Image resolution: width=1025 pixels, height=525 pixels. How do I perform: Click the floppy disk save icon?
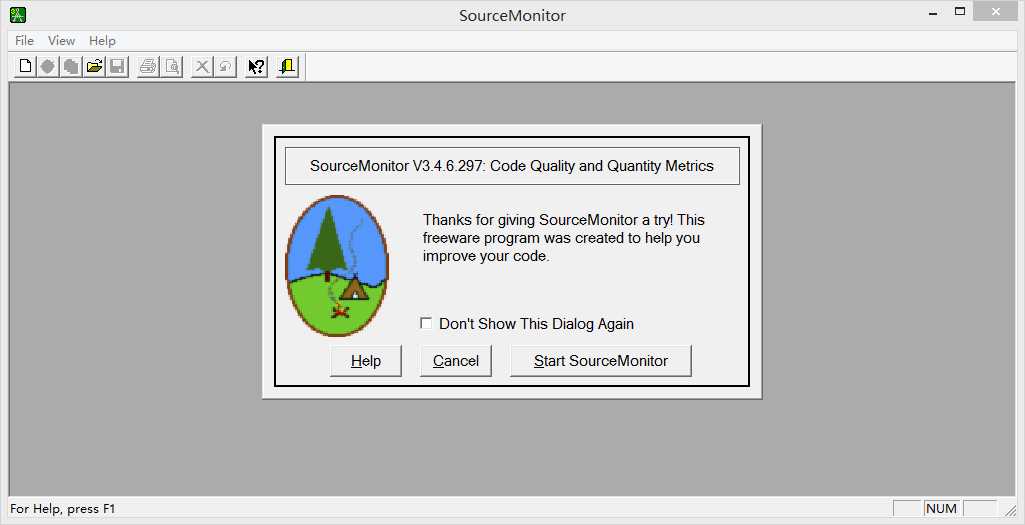(x=118, y=66)
